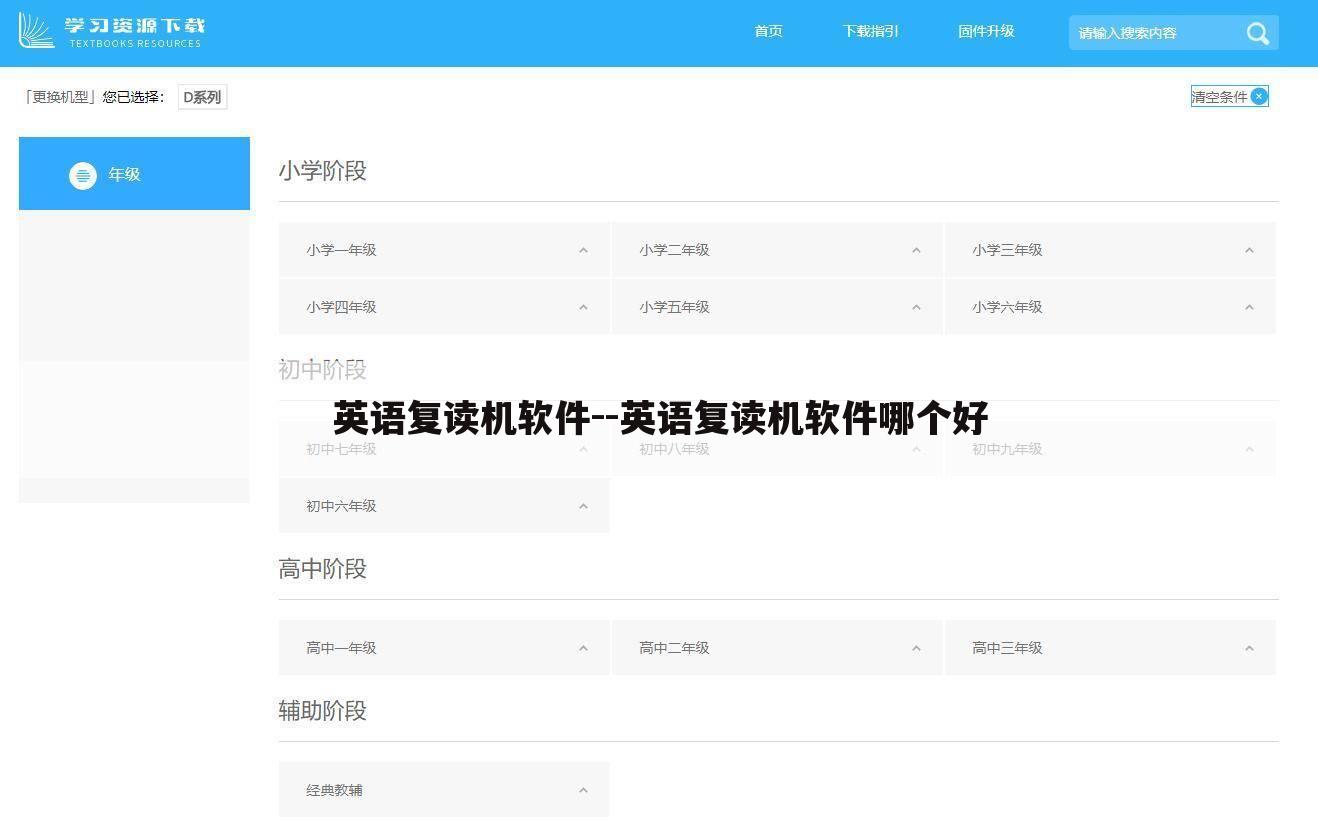The height and width of the screenshot is (839, 1318).
Task: Expand the 小学一年级 chevron
Action: [x=583, y=250]
